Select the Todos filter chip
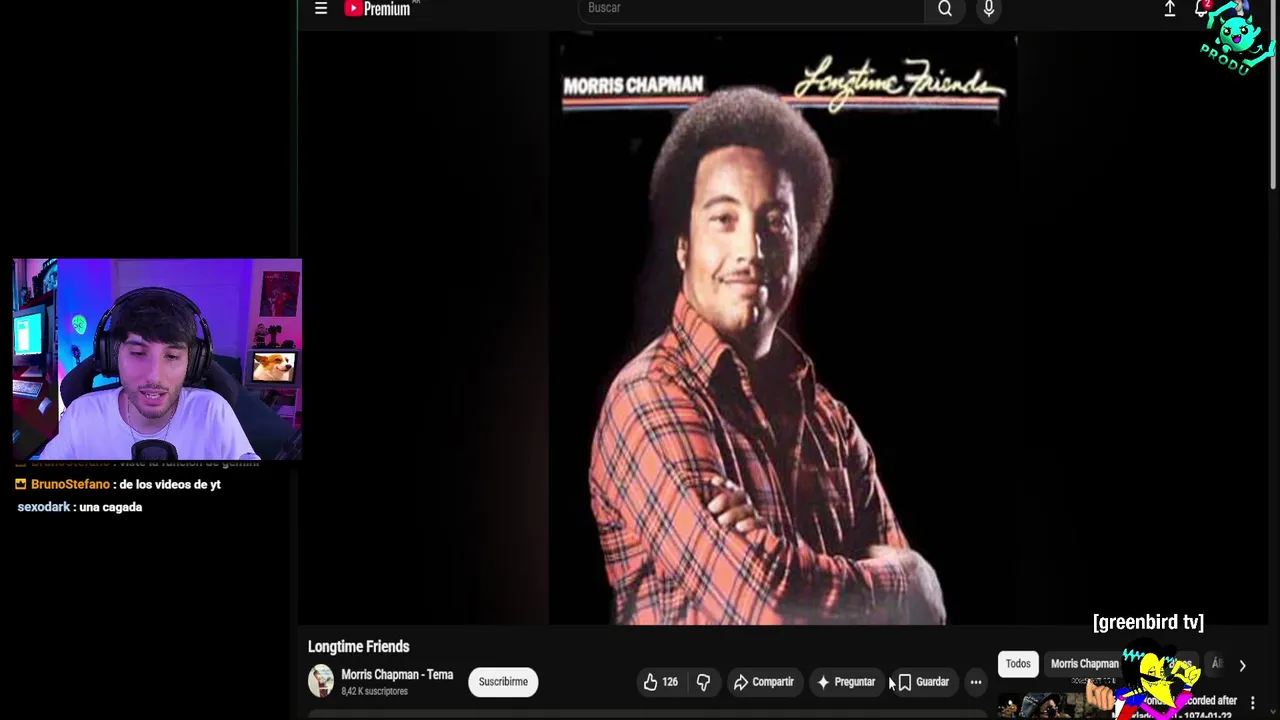This screenshot has height=720, width=1280. pyautogui.click(x=1018, y=664)
